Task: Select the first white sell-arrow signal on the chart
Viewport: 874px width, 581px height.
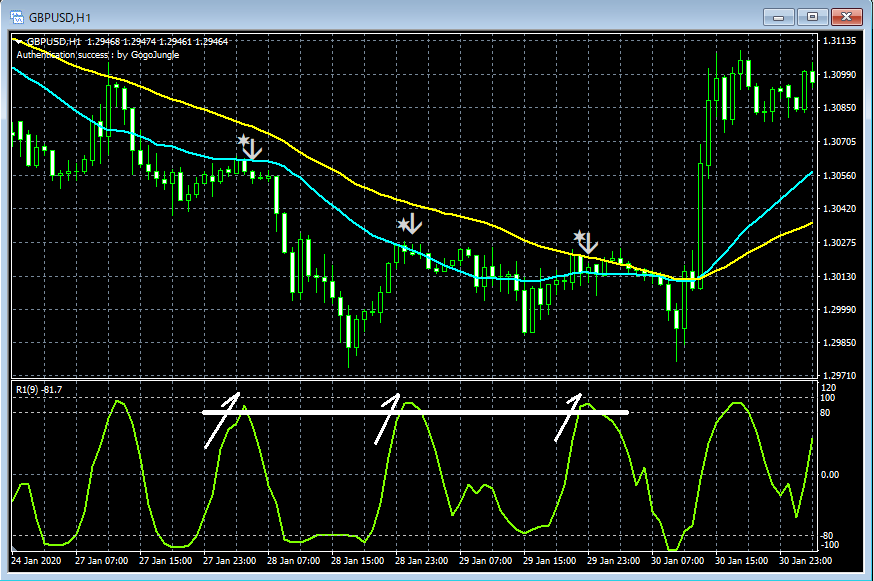Action: point(251,150)
